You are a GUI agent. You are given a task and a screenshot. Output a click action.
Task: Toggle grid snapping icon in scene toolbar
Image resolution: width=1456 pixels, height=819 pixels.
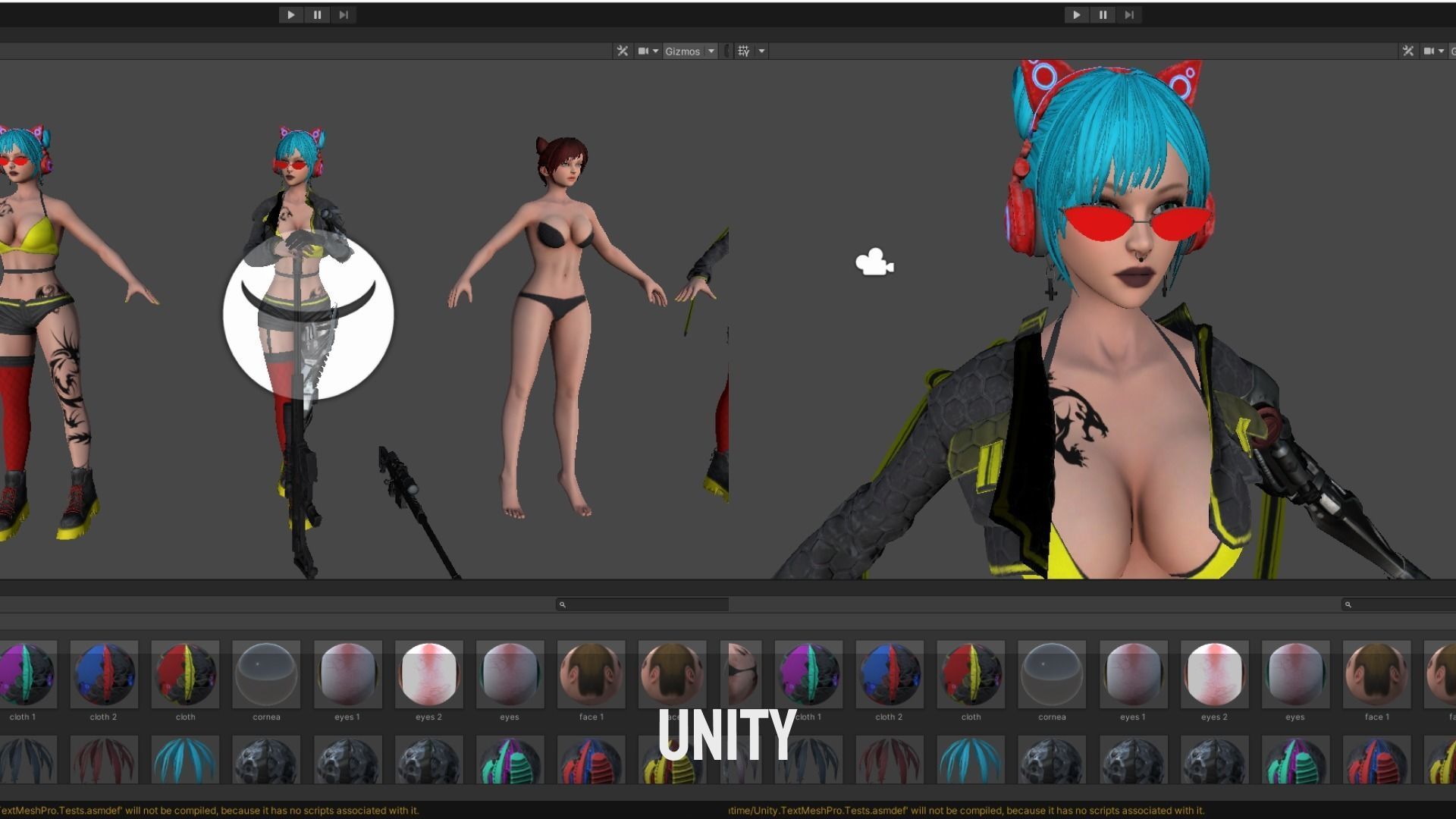pos(744,51)
